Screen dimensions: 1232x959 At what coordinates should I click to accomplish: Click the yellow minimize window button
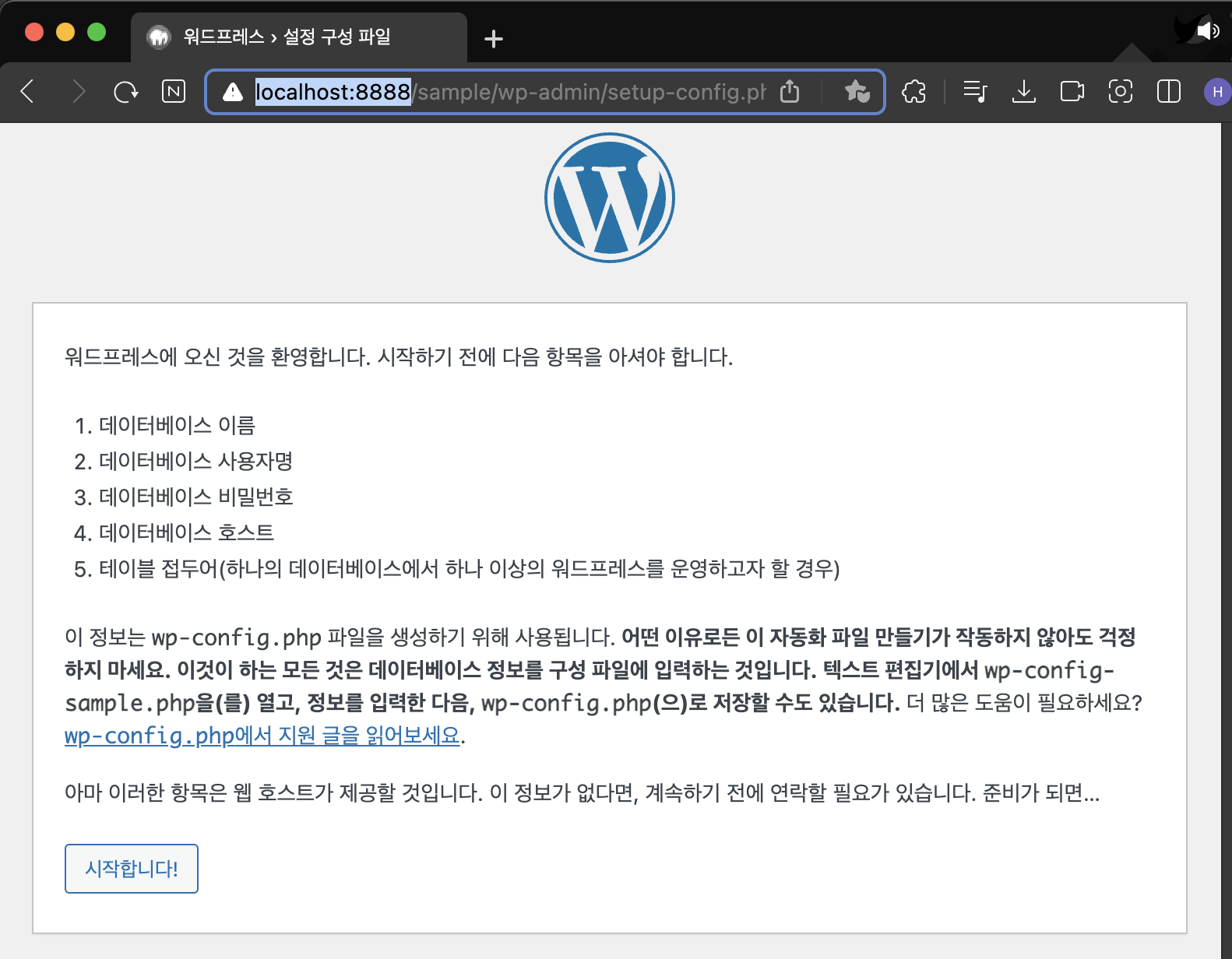[65, 32]
